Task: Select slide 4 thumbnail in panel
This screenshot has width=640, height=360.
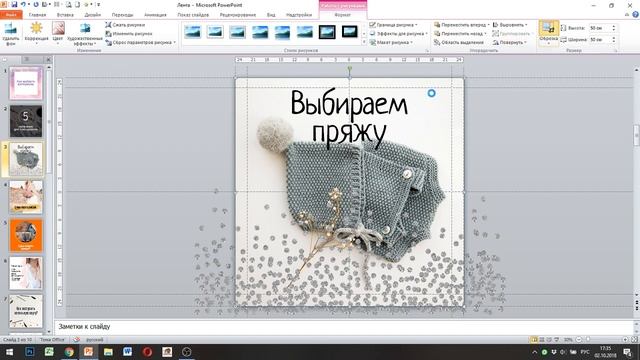Action: click(x=26, y=197)
